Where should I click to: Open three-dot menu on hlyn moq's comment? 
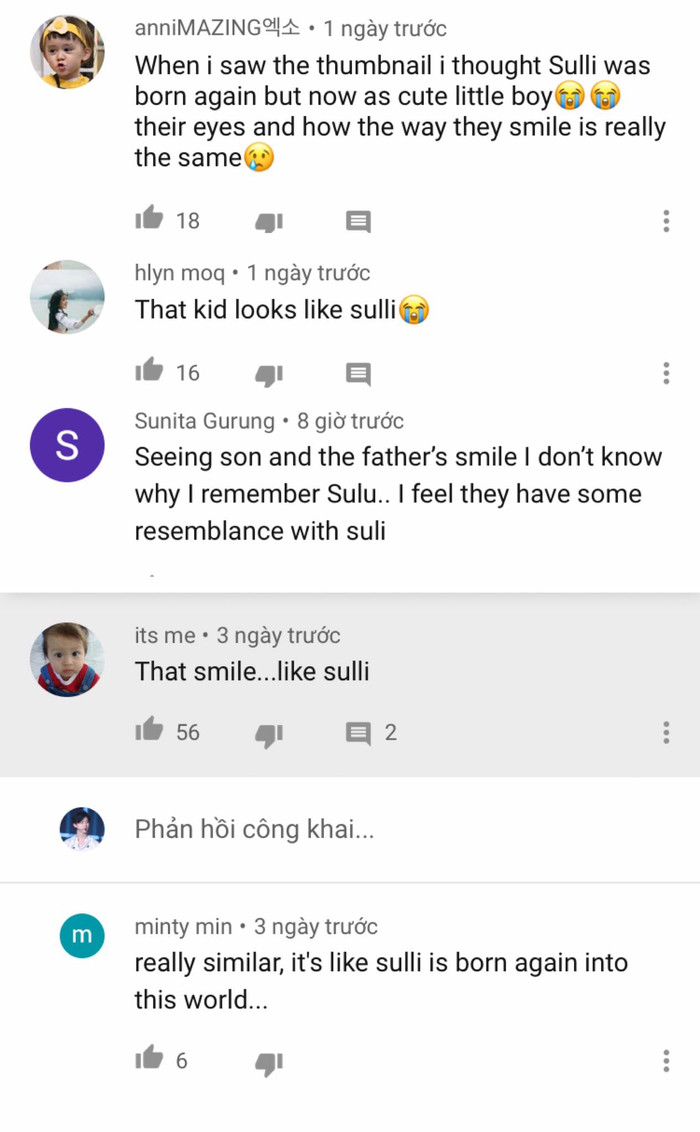[666, 373]
